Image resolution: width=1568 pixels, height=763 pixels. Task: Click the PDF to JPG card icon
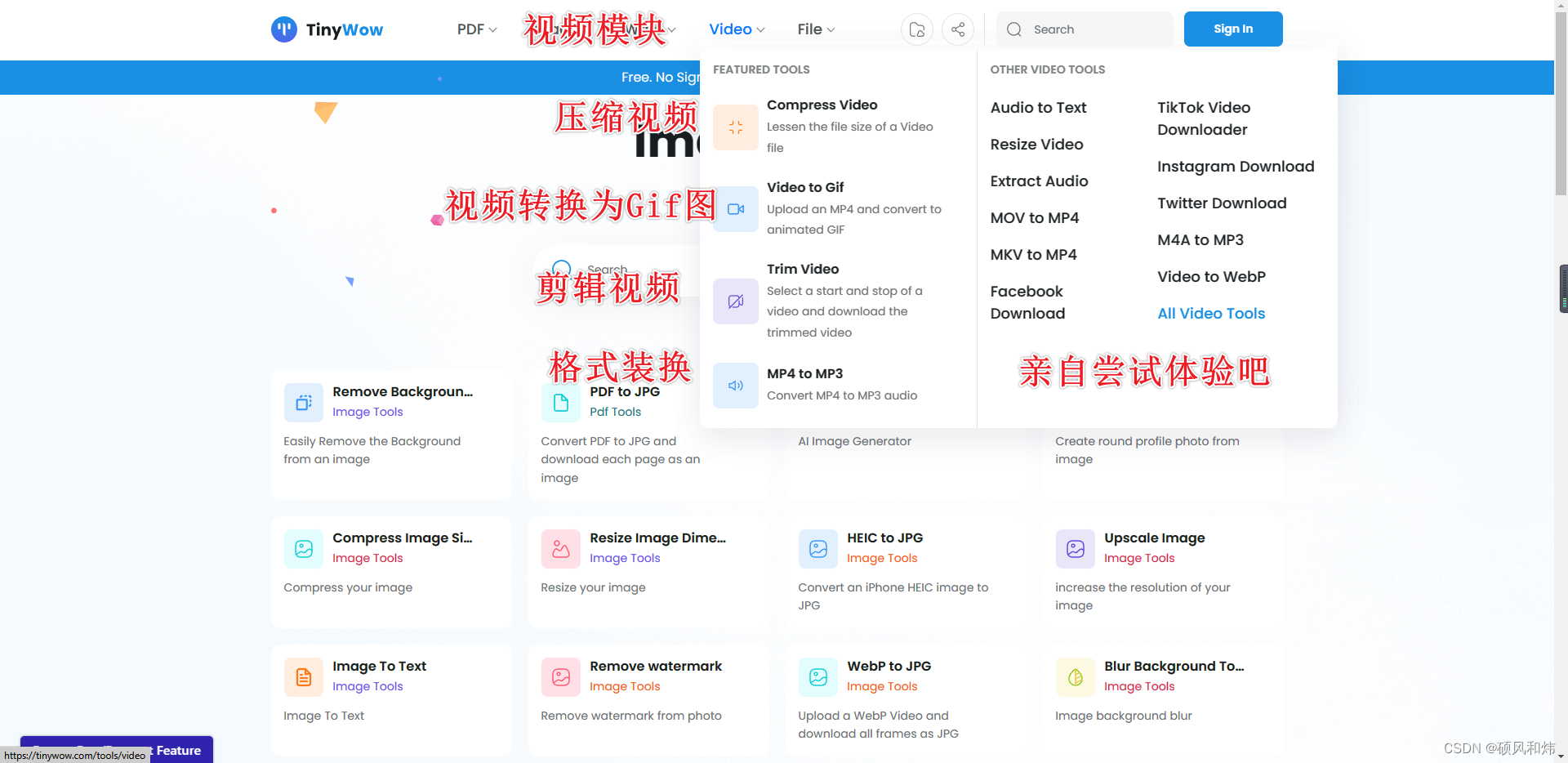point(561,403)
